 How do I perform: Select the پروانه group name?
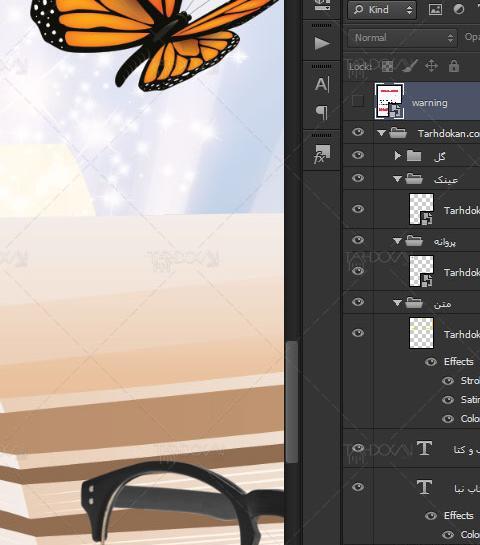click(x=445, y=242)
